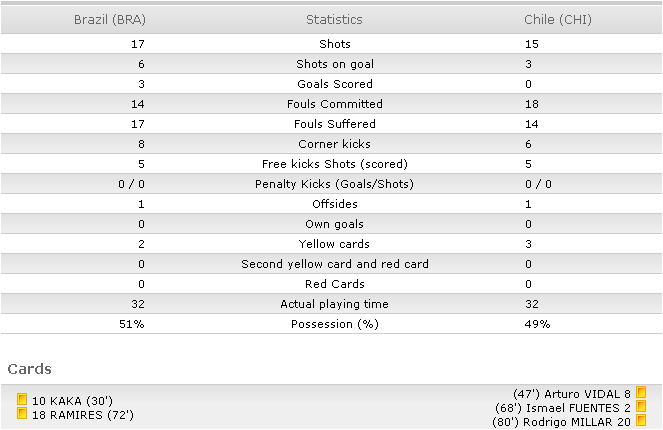Viewport: 663px width, 430px height.
Task: Click Brazil's 51% possession value
Action: 132,324
